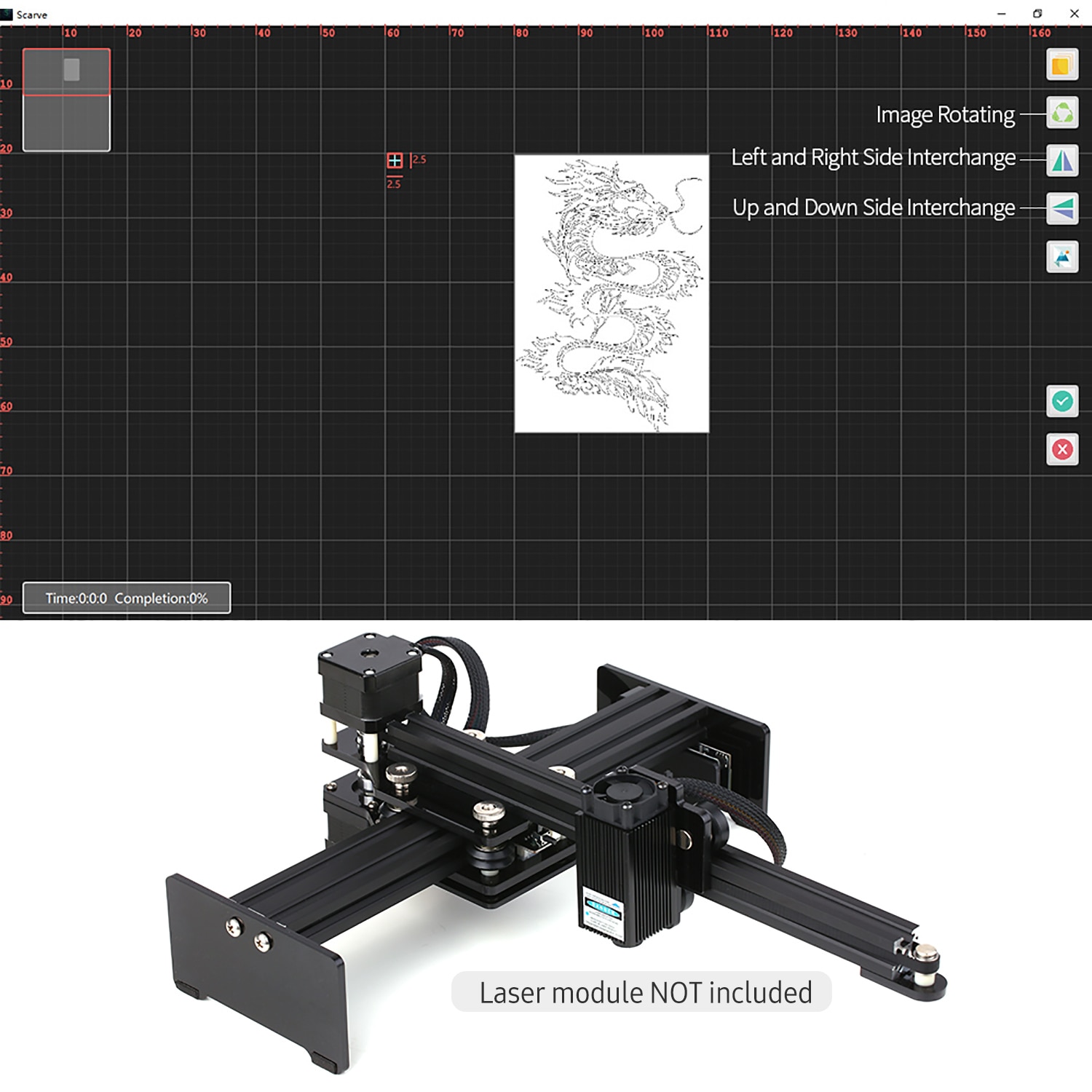Cancel with the red X icon
The height and width of the screenshot is (1092, 1092).
coord(1062,449)
